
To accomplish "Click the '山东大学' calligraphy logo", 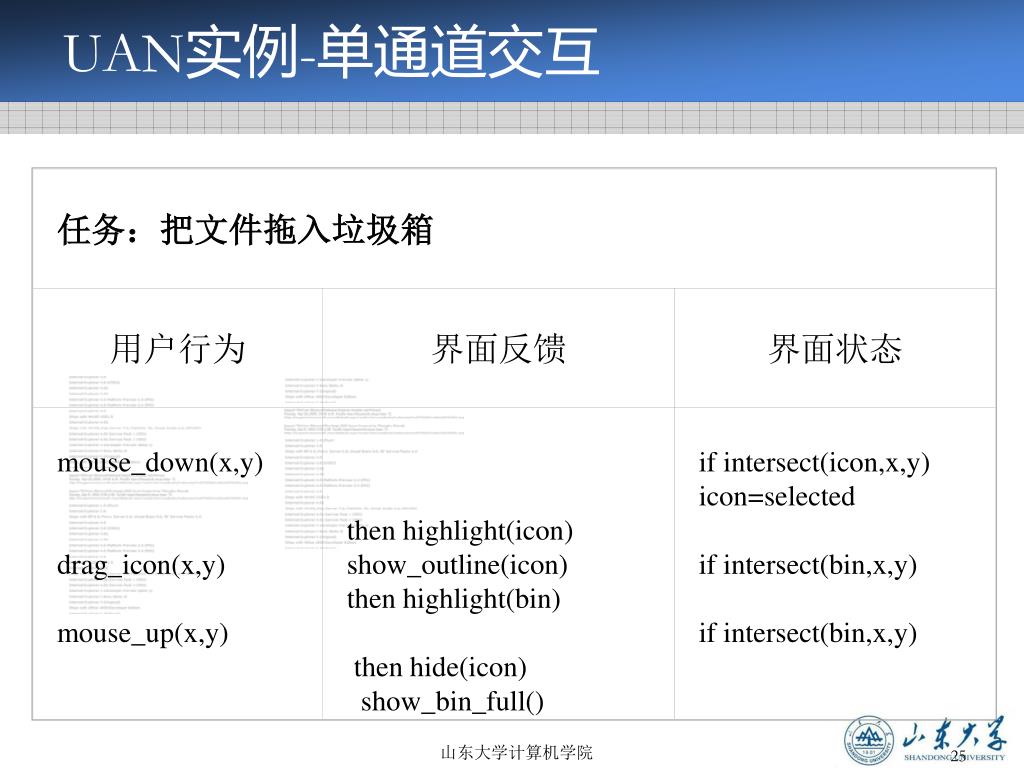I will tap(954, 734).
